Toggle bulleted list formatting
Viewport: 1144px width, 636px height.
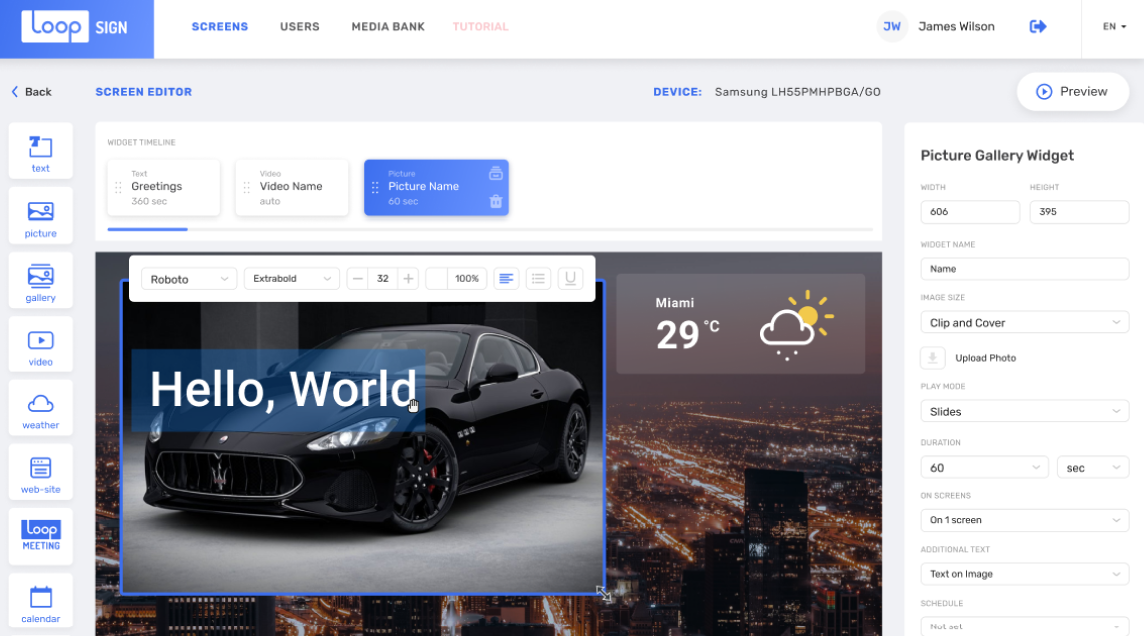[538, 279]
